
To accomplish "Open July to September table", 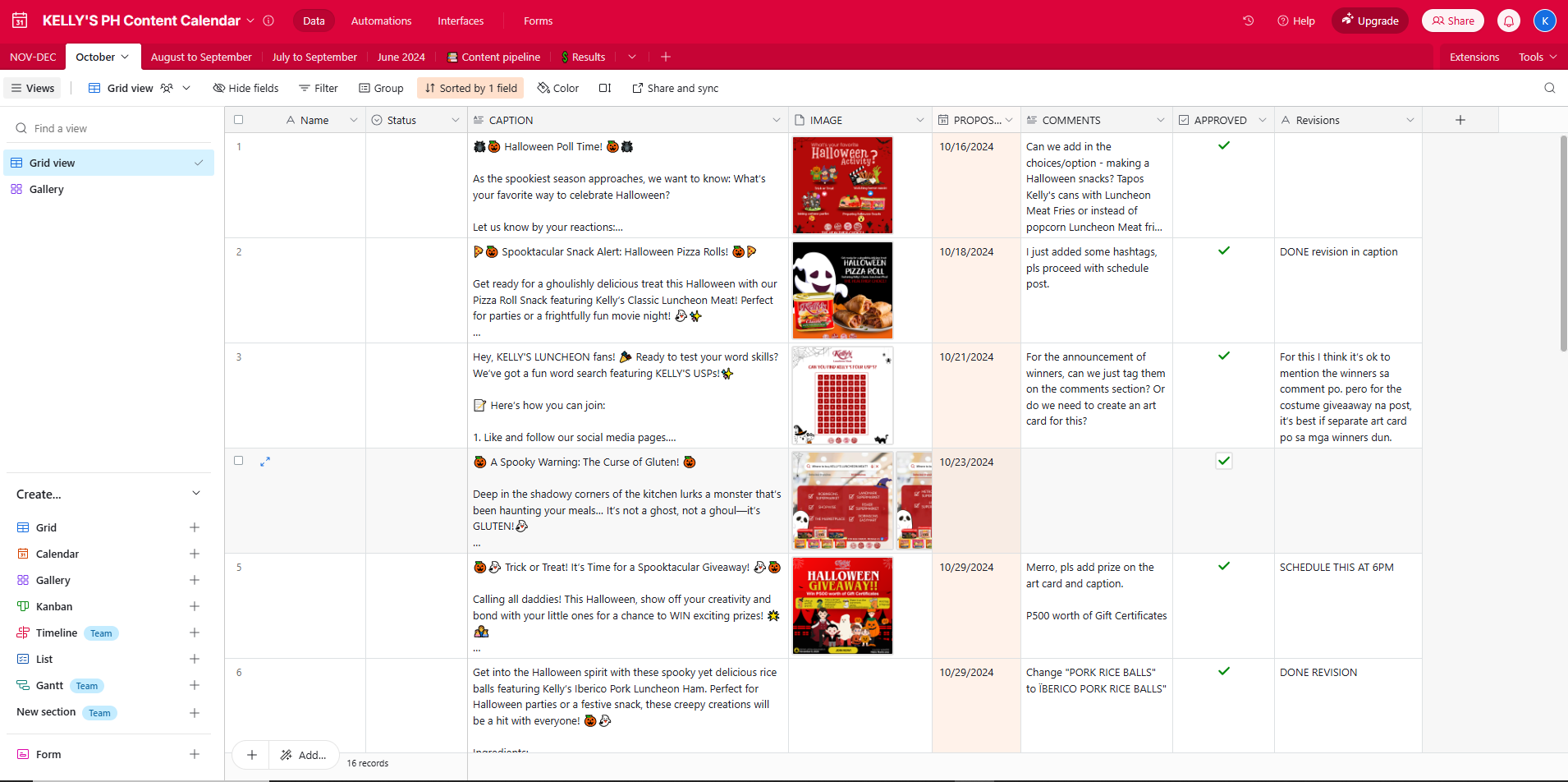I will pyautogui.click(x=314, y=57).
